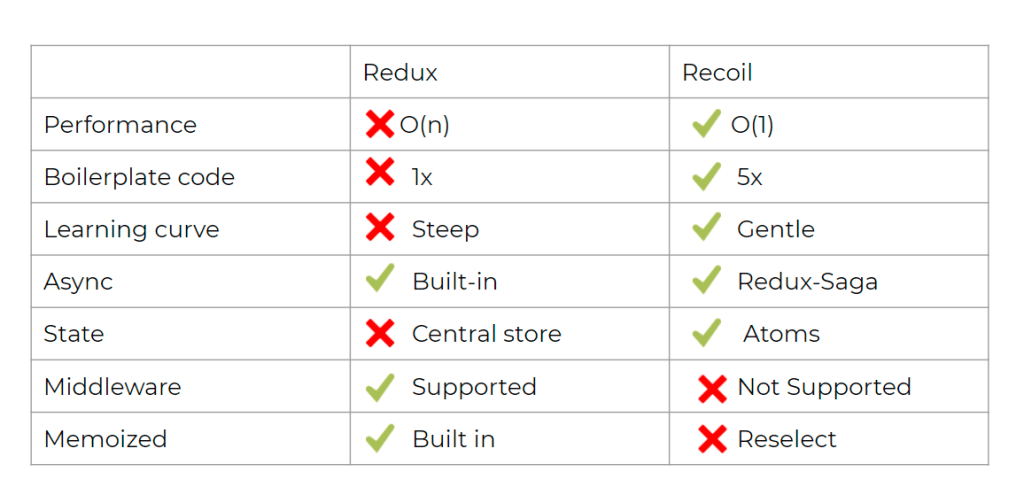1024x495 pixels.
Task: Click the Performance row label
Action: coord(120,125)
